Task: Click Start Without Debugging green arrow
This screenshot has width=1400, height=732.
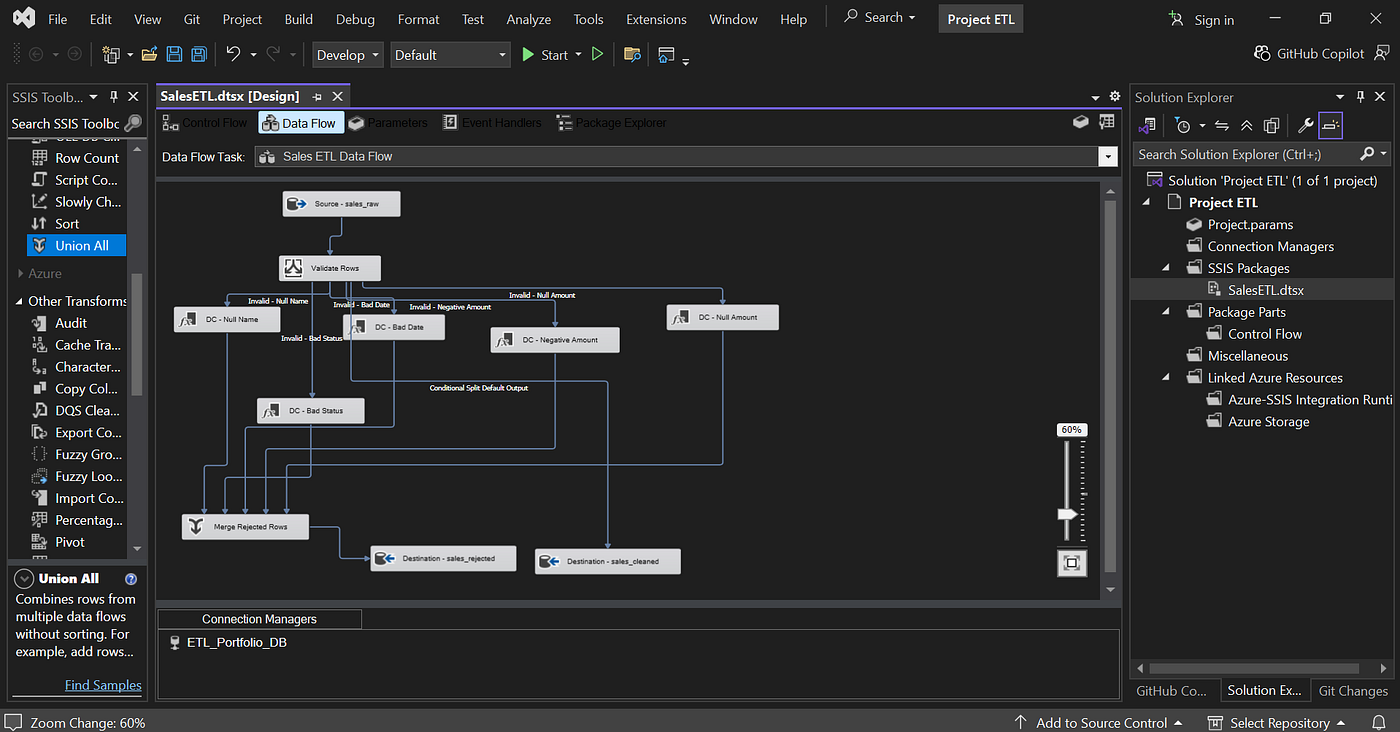Action: (598, 55)
